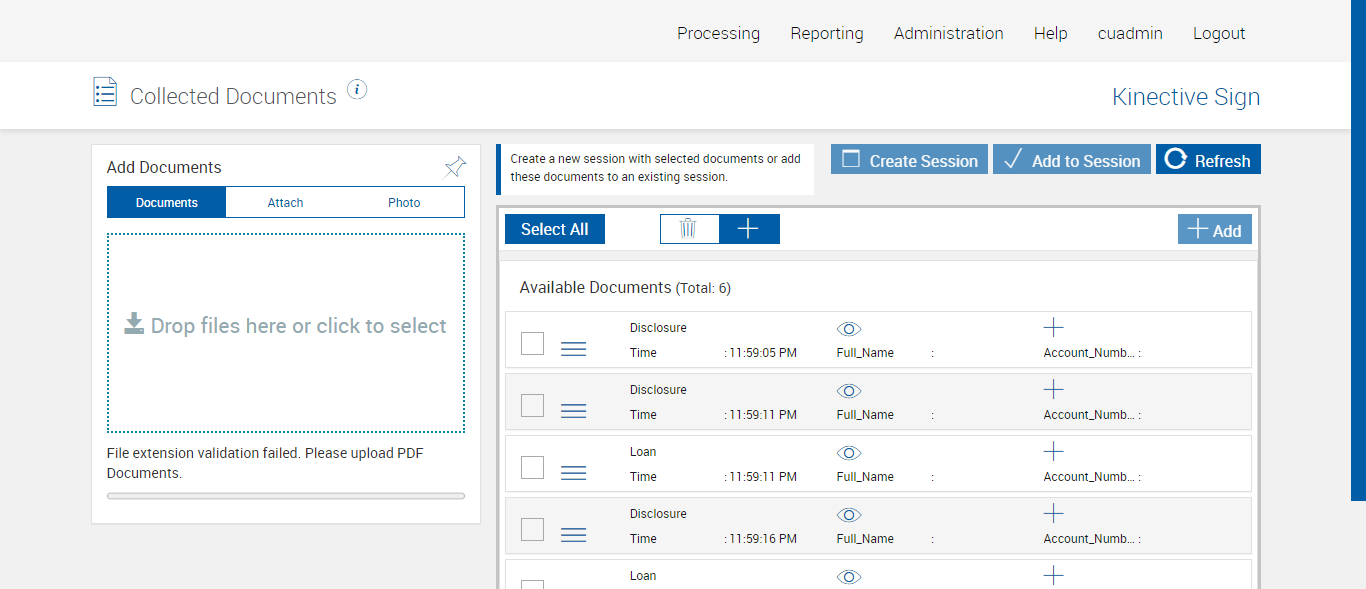
Task: Click the plus icon next to trash
Action: pos(748,229)
